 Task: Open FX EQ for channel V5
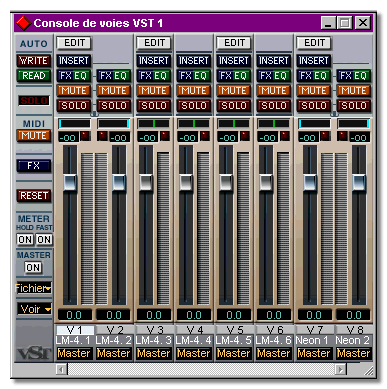[234, 76]
